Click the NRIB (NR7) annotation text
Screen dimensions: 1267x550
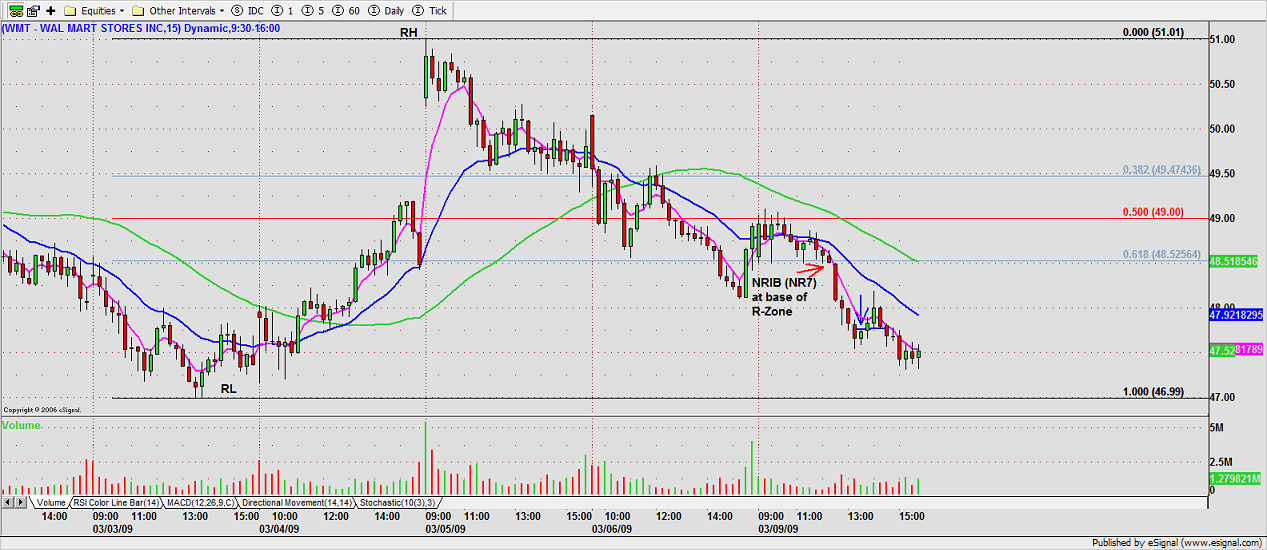click(x=784, y=283)
